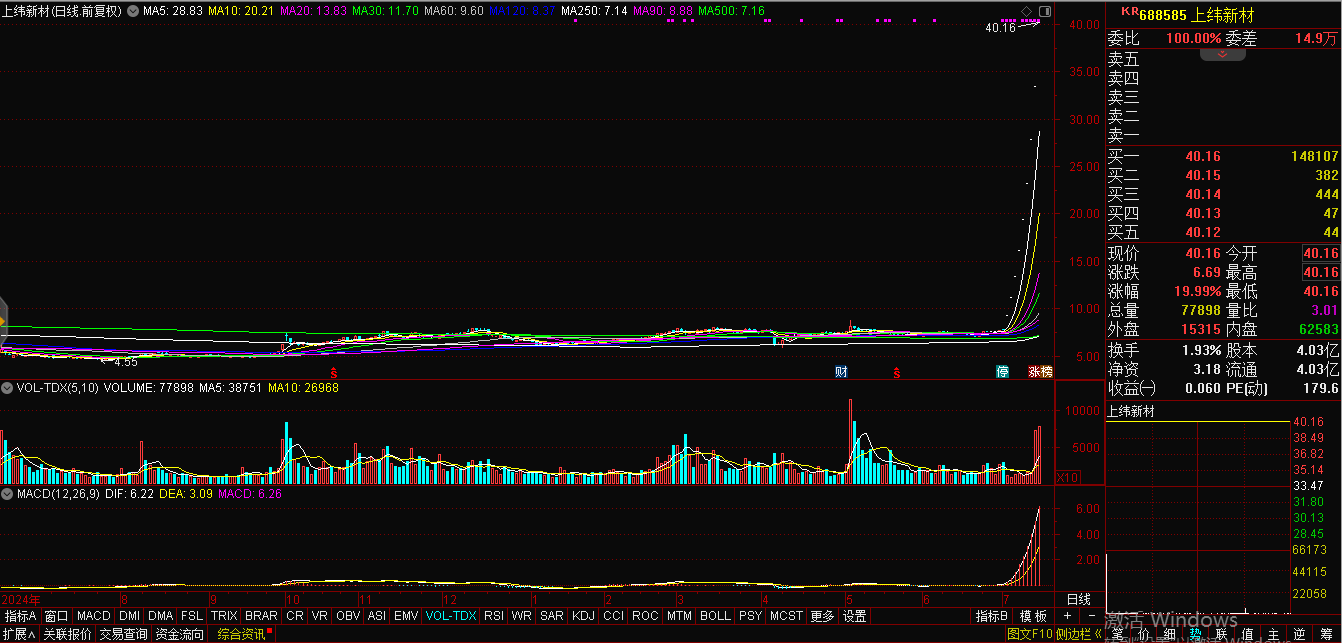
Task: Click the diamond marker icon above the chart
Action: pos(1027,11)
